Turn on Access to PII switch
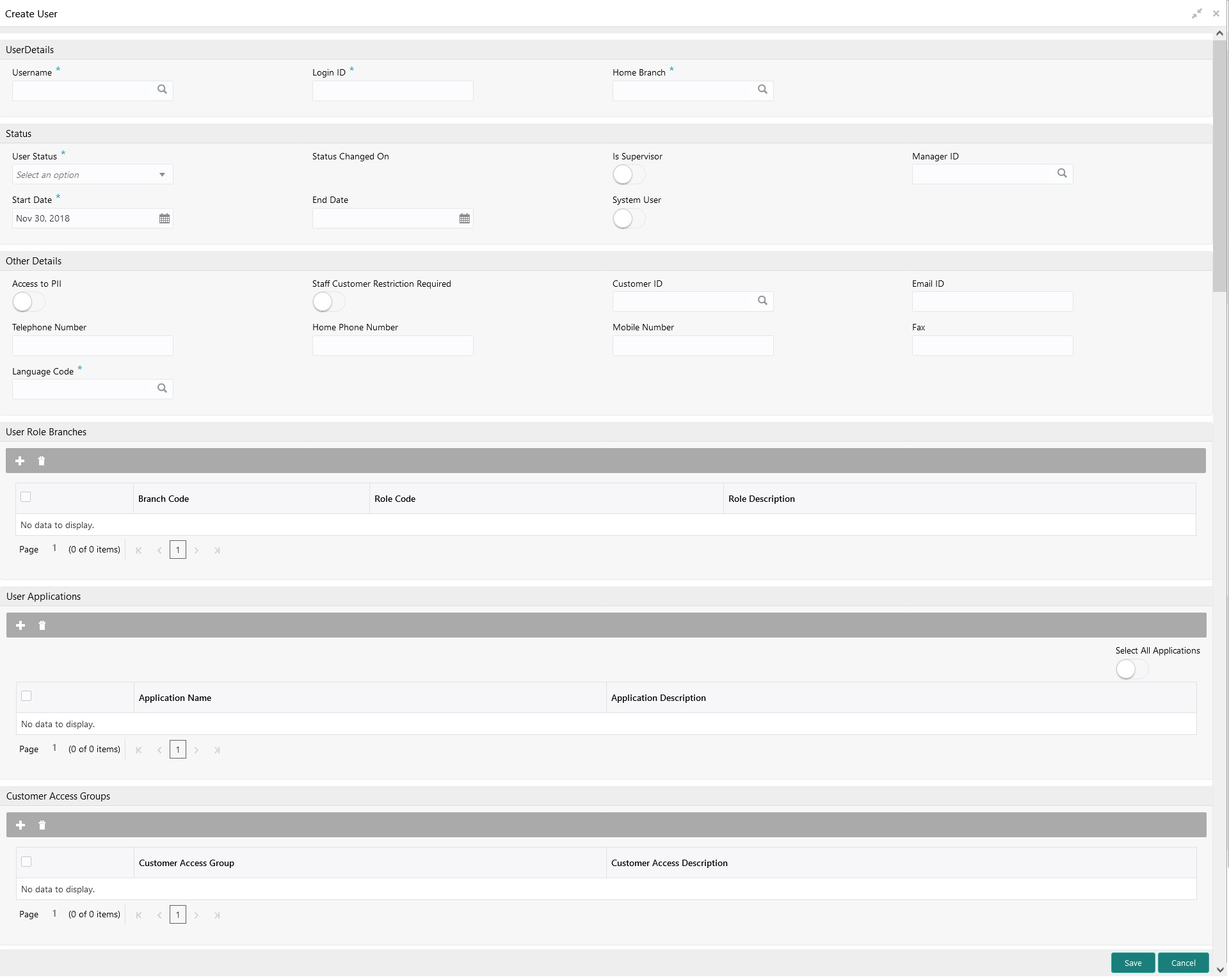Image resolution: width=1229 pixels, height=980 pixels. coord(29,302)
